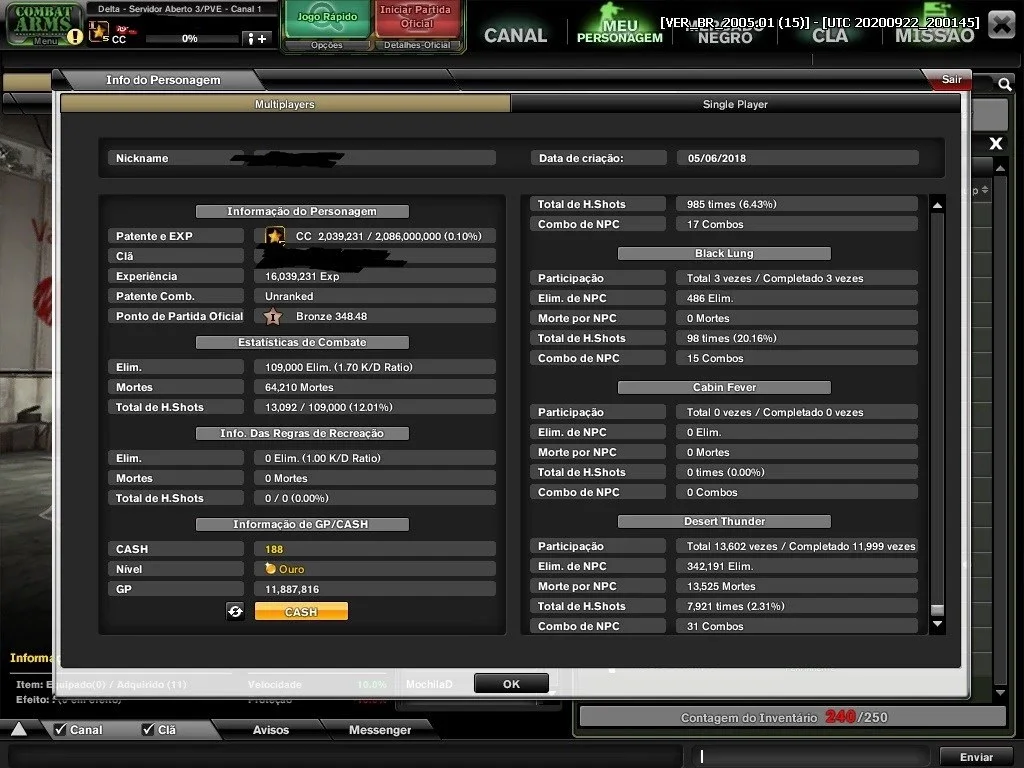Click stats scrollbar up arrow
Viewport: 1024px width, 768px height.
click(937, 206)
